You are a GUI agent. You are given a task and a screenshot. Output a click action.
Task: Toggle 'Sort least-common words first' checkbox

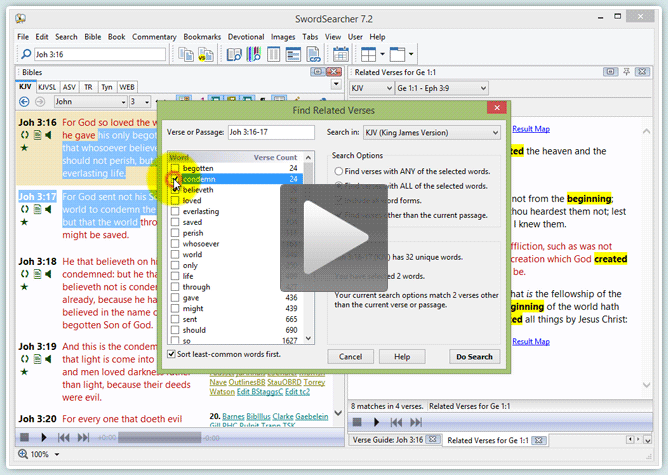pyautogui.click(x=171, y=354)
